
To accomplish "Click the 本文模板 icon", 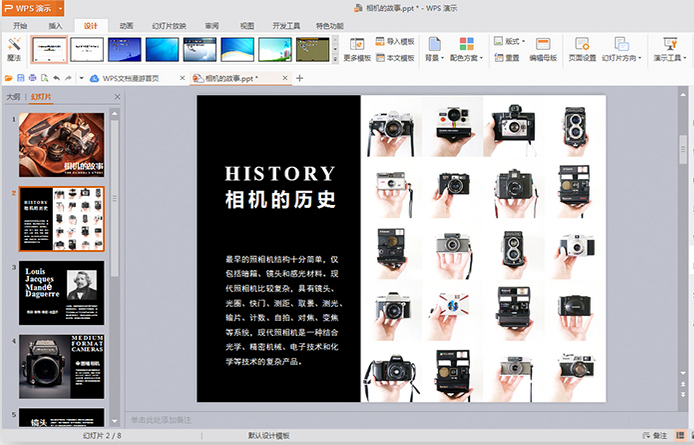I will click(x=392, y=58).
